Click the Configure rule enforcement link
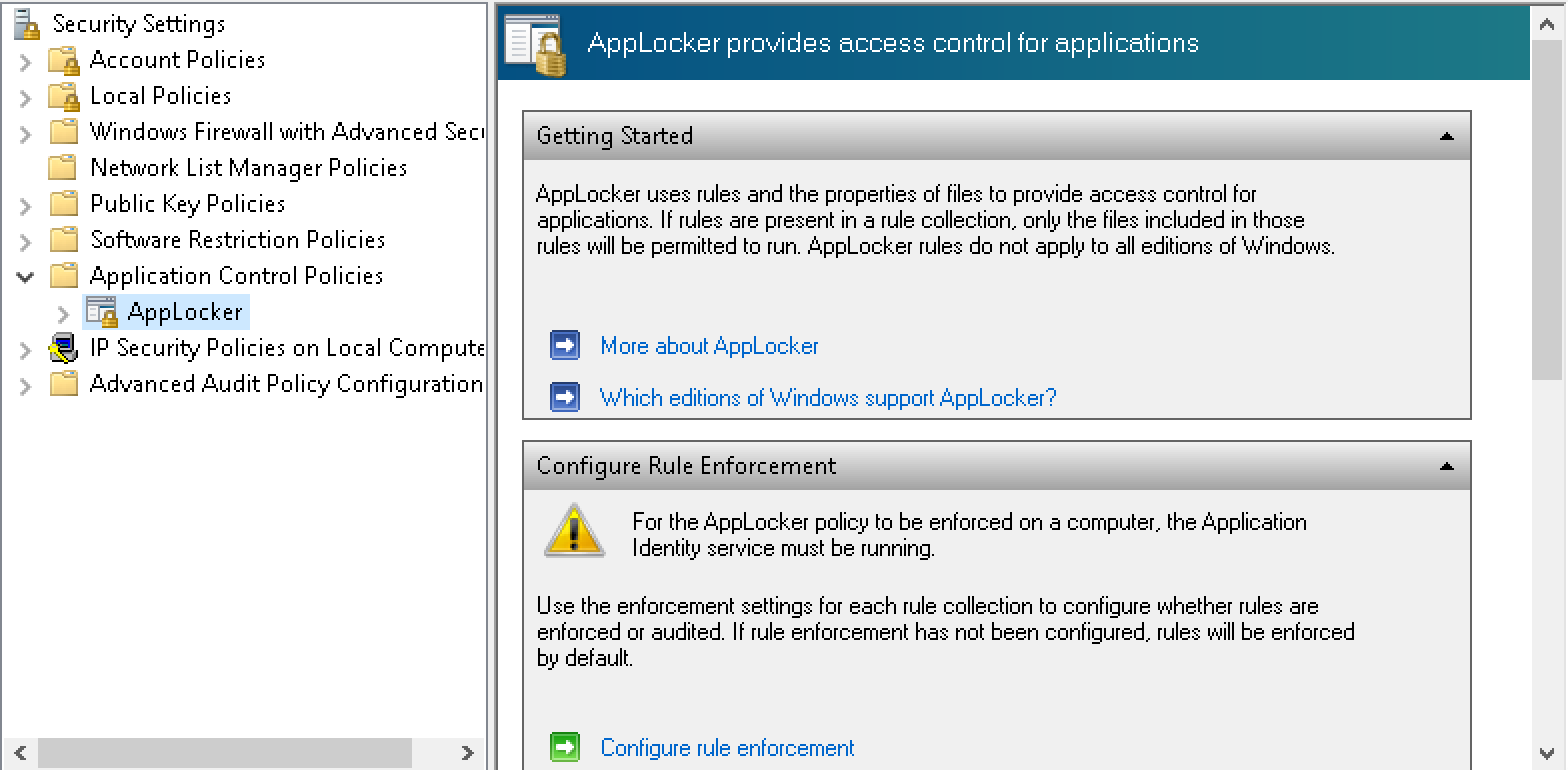Screen dimensions: 1568x770 pyautogui.click(x=727, y=748)
